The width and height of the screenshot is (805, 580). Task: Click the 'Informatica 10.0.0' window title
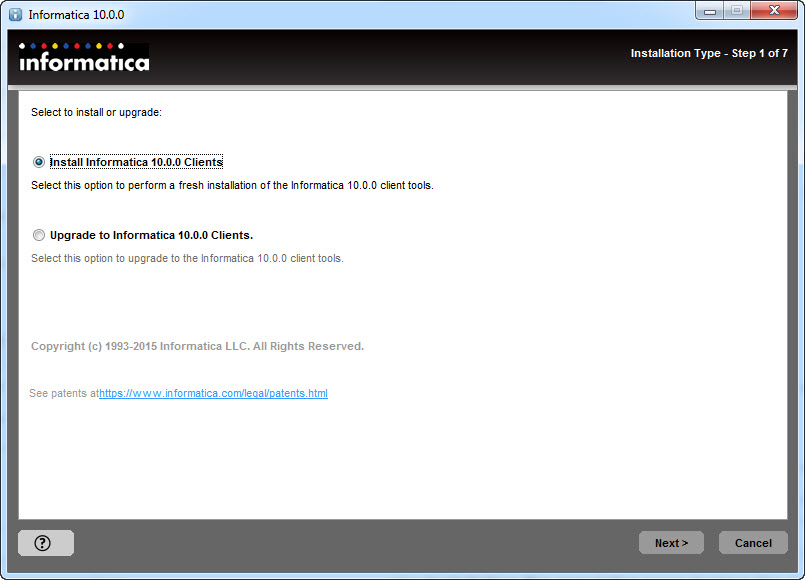[x=76, y=15]
